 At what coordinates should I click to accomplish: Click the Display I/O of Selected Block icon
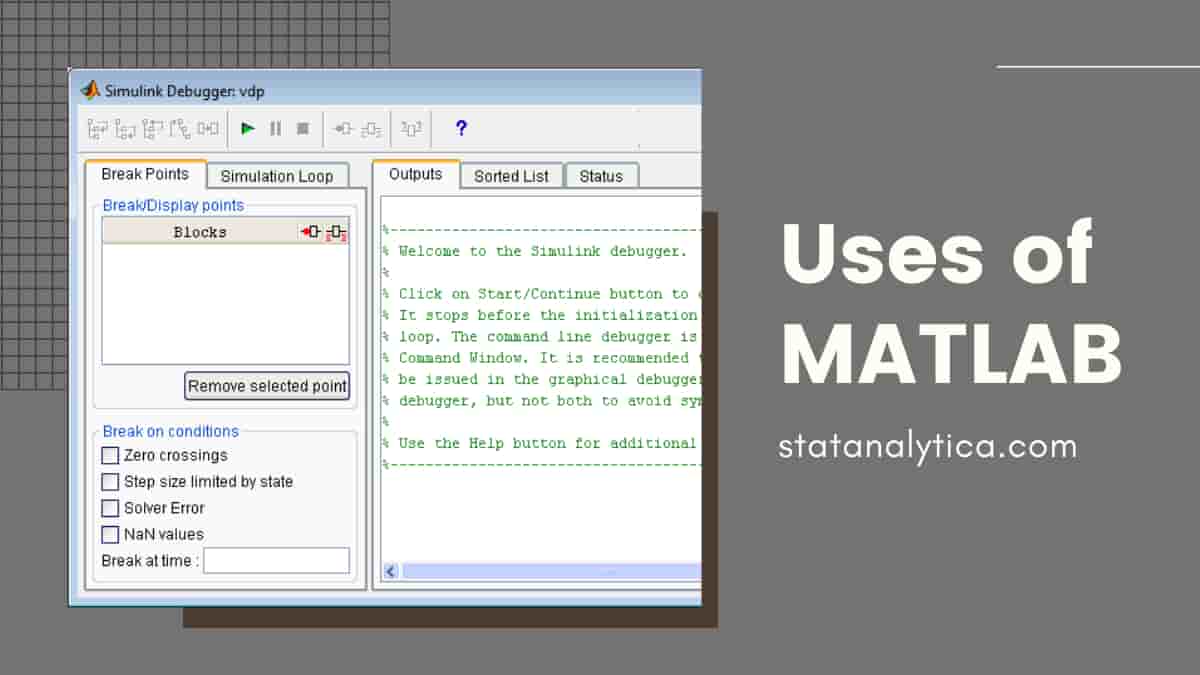click(x=369, y=128)
